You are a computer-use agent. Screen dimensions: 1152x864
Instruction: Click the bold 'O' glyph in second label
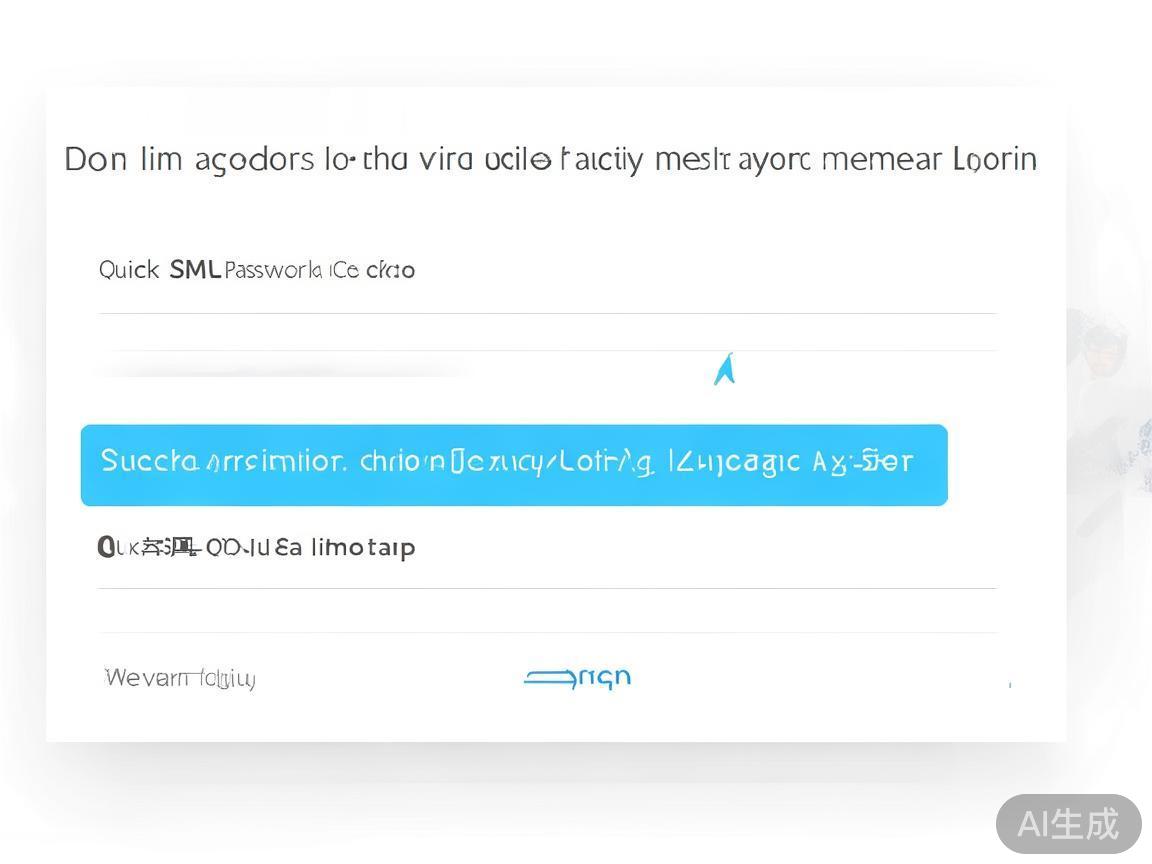106,547
